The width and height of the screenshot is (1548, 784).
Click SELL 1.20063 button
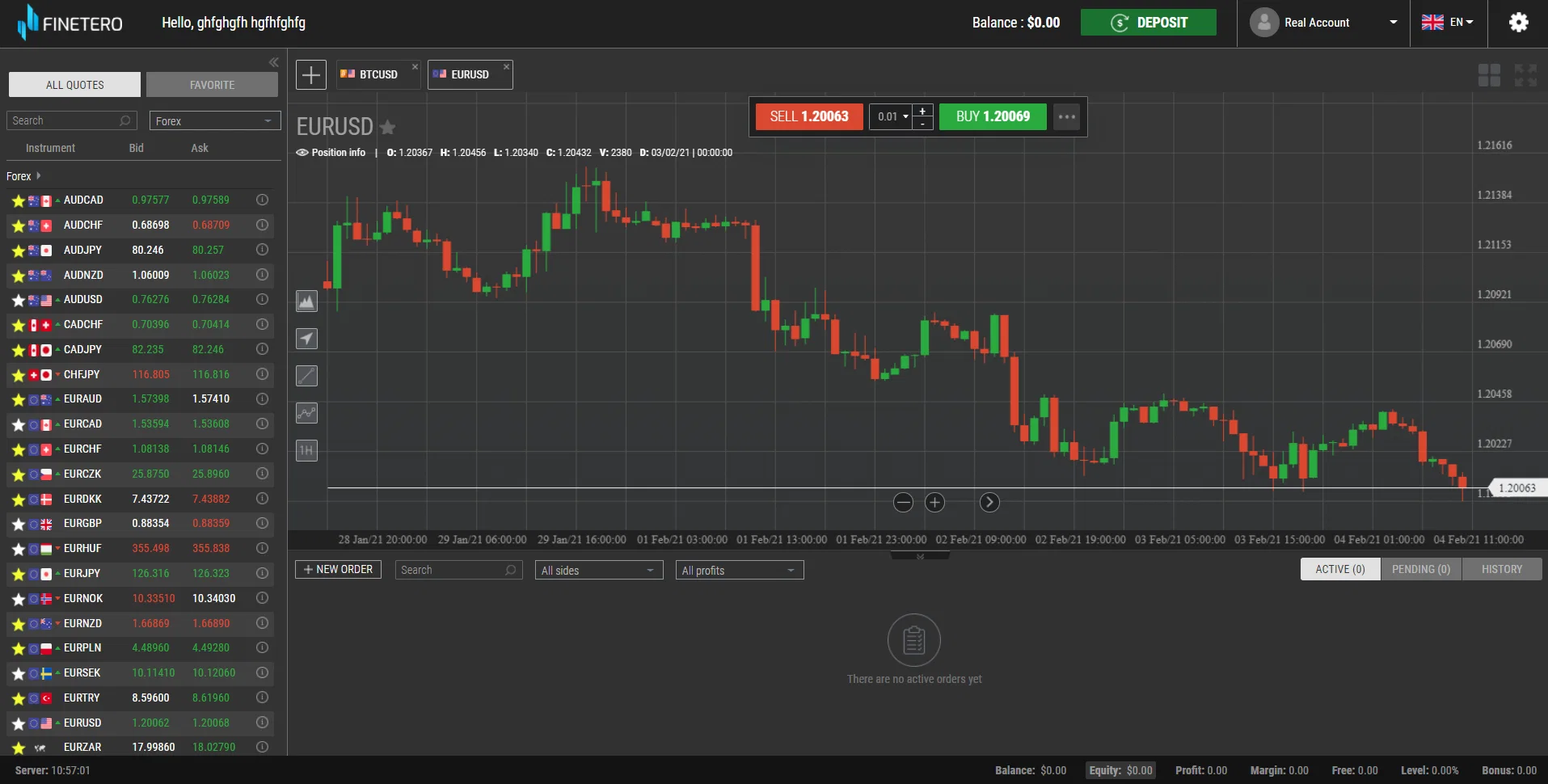pos(809,116)
